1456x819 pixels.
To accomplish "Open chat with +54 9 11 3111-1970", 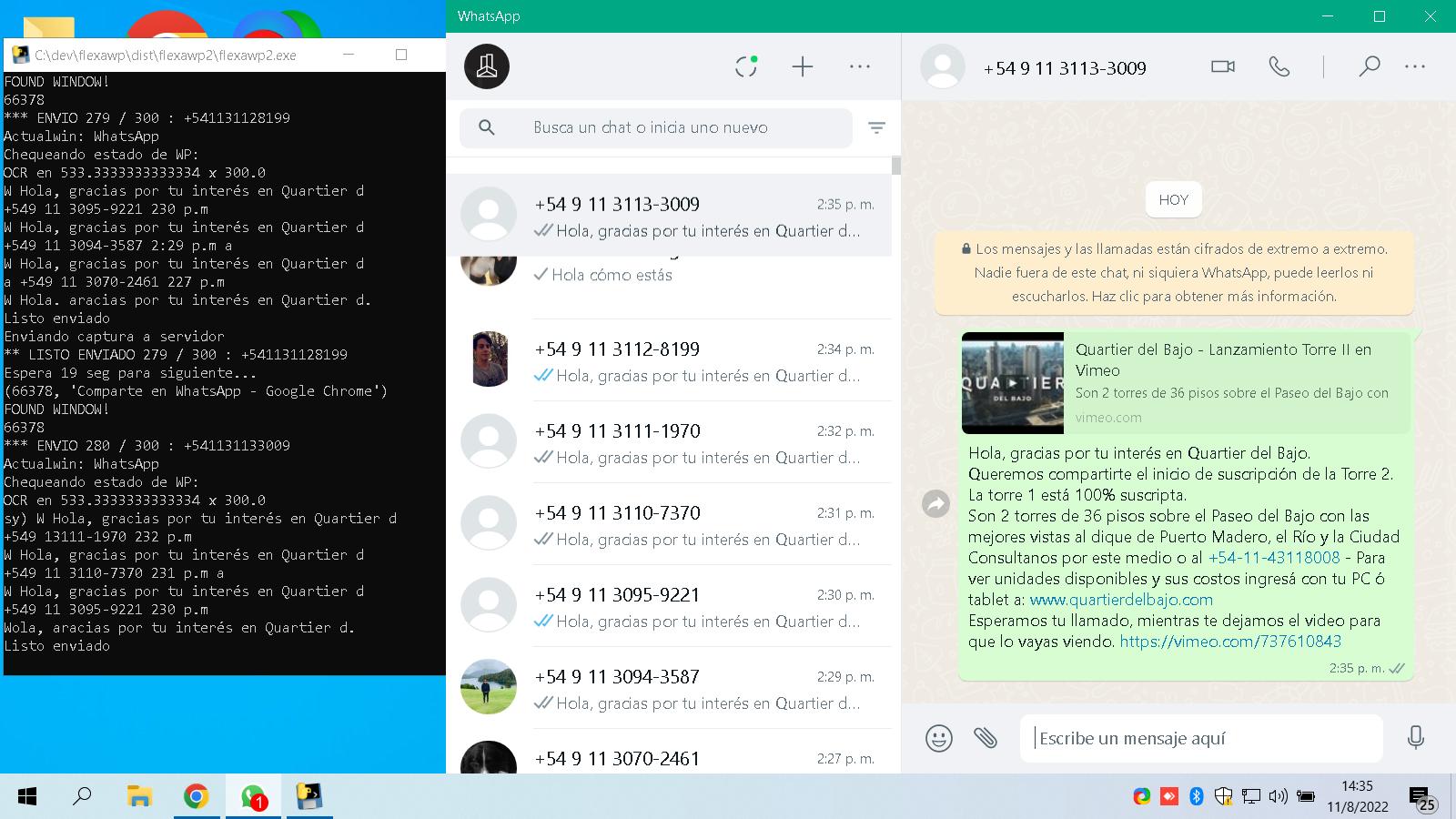I will [669, 442].
